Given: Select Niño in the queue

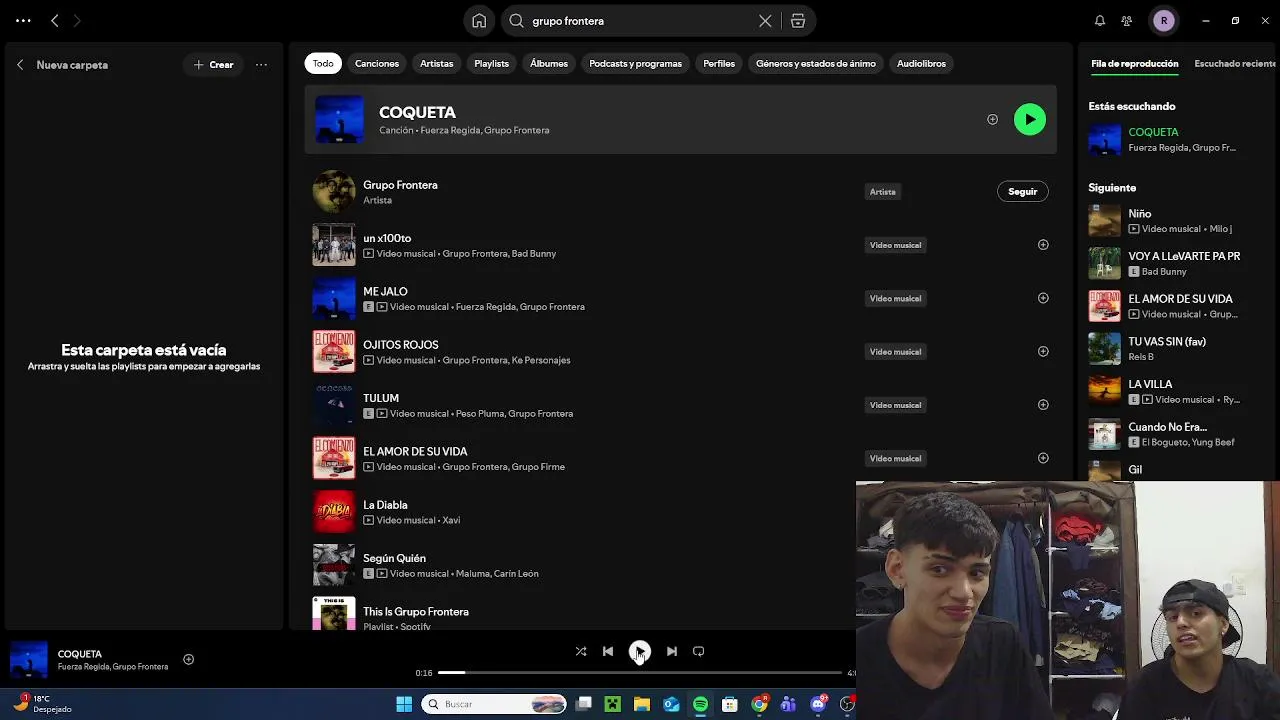Looking at the screenshot, I should point(1172,221).
